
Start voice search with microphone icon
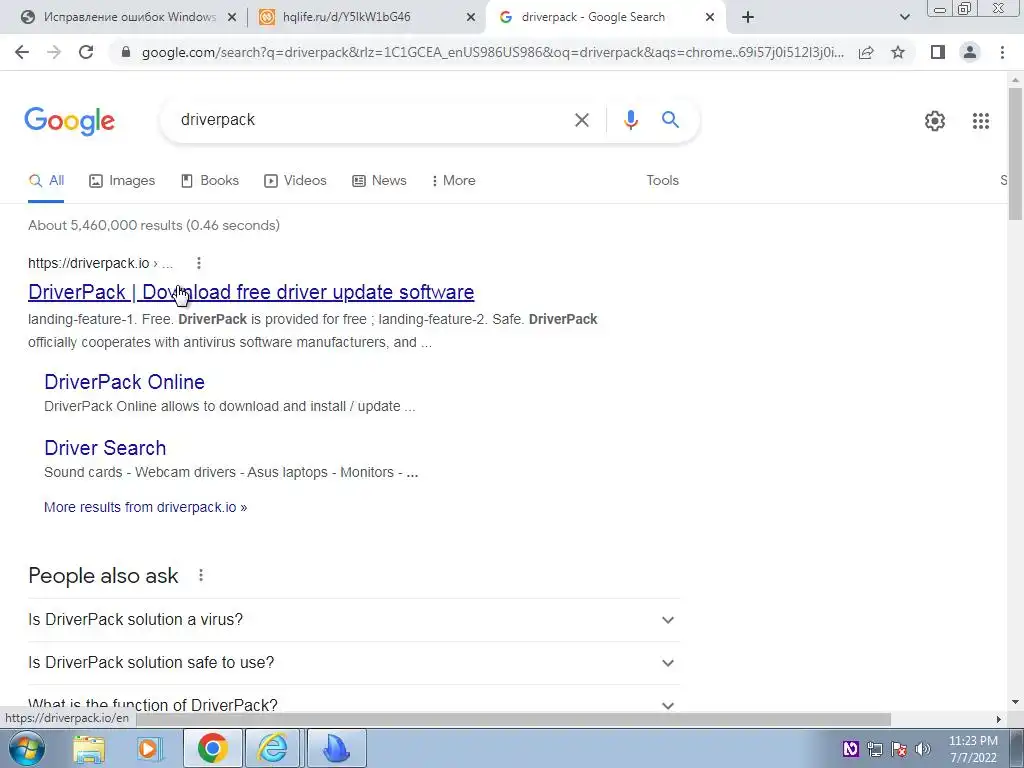tap(630, 120)
